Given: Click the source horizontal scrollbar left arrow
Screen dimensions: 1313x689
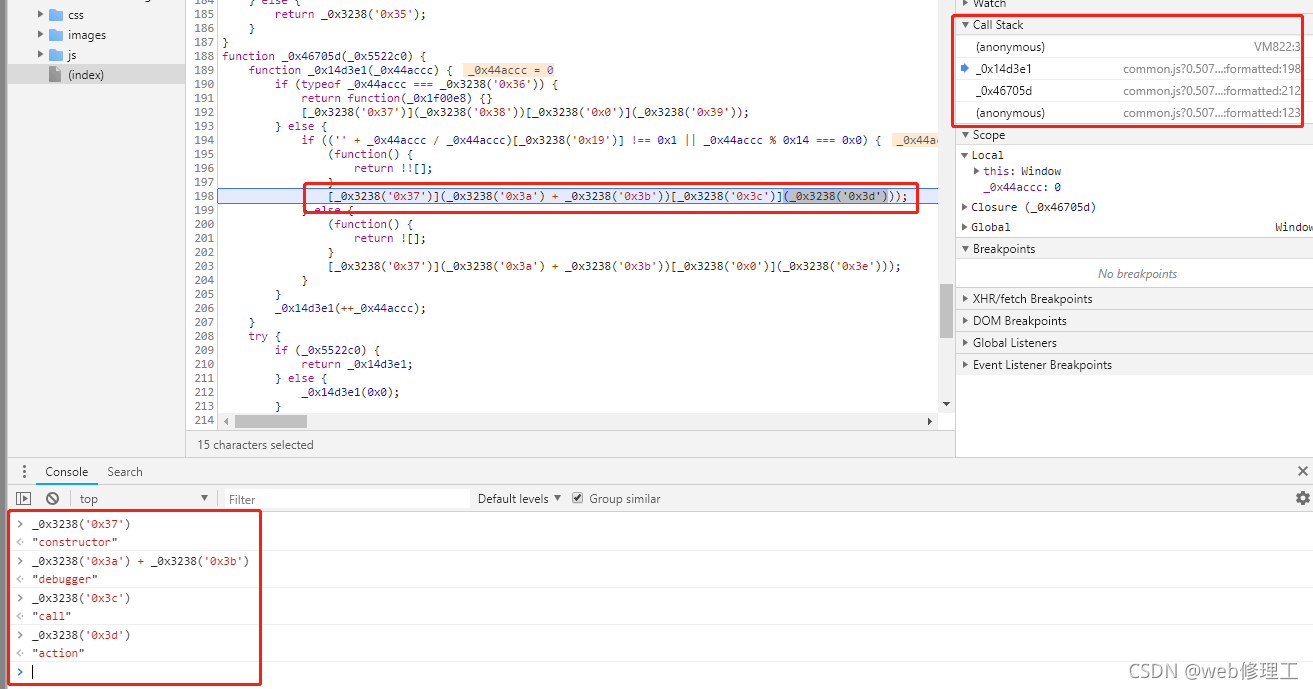Looking at the screenshot, I should point(226,422).
